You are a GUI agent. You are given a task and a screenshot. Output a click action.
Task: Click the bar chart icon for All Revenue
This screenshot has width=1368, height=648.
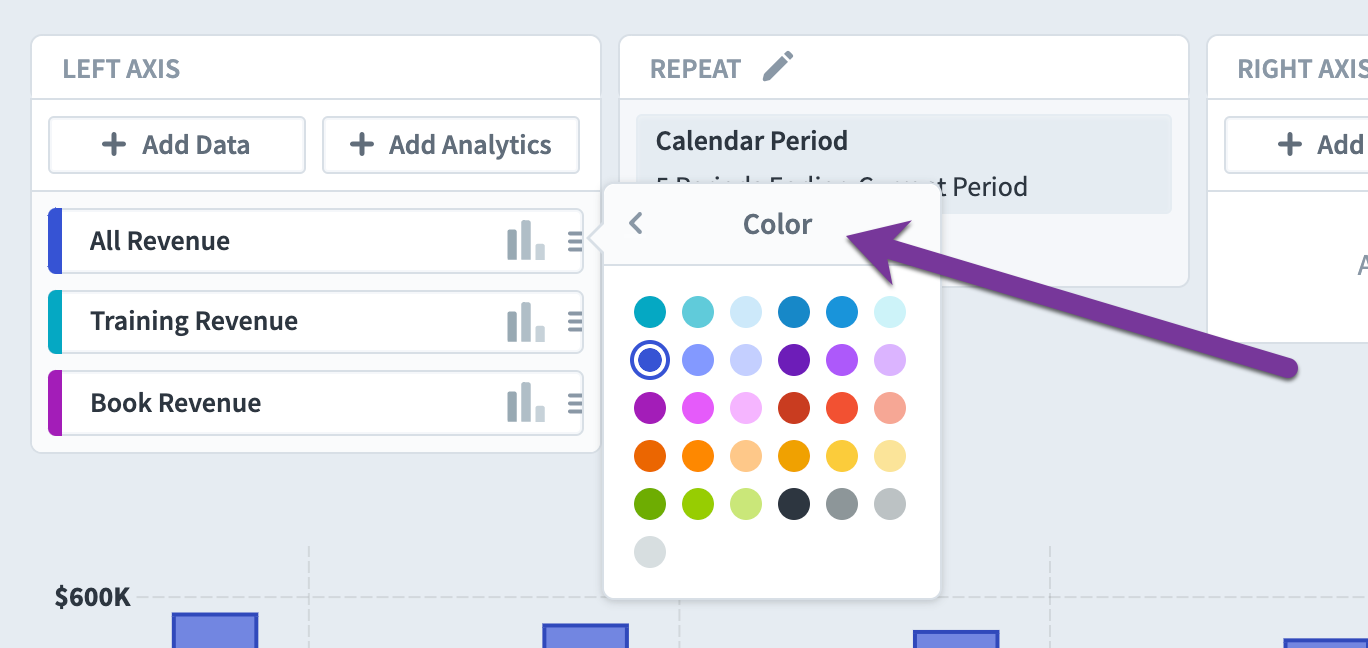(525, 241)
